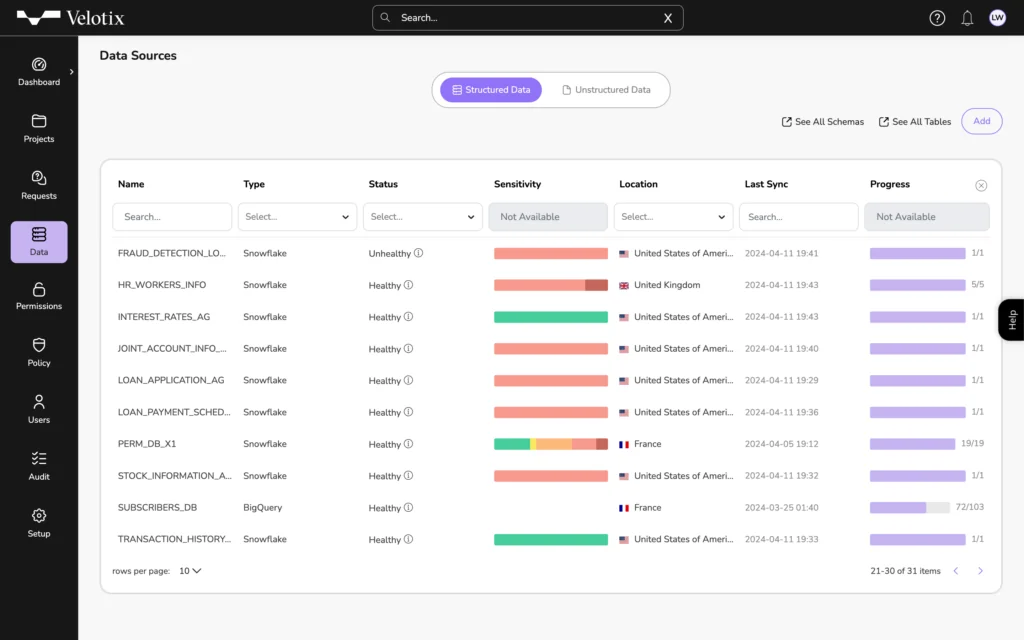This screenshot has width=1024, height=640.
Task: Show status info for SUBSCRIBERS_DB
Action: tap(408, 507)
